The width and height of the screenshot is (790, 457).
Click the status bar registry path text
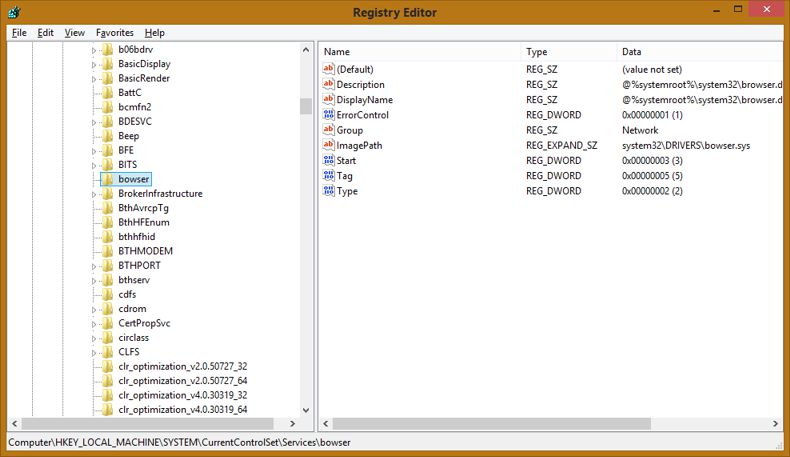pos(179,442)
